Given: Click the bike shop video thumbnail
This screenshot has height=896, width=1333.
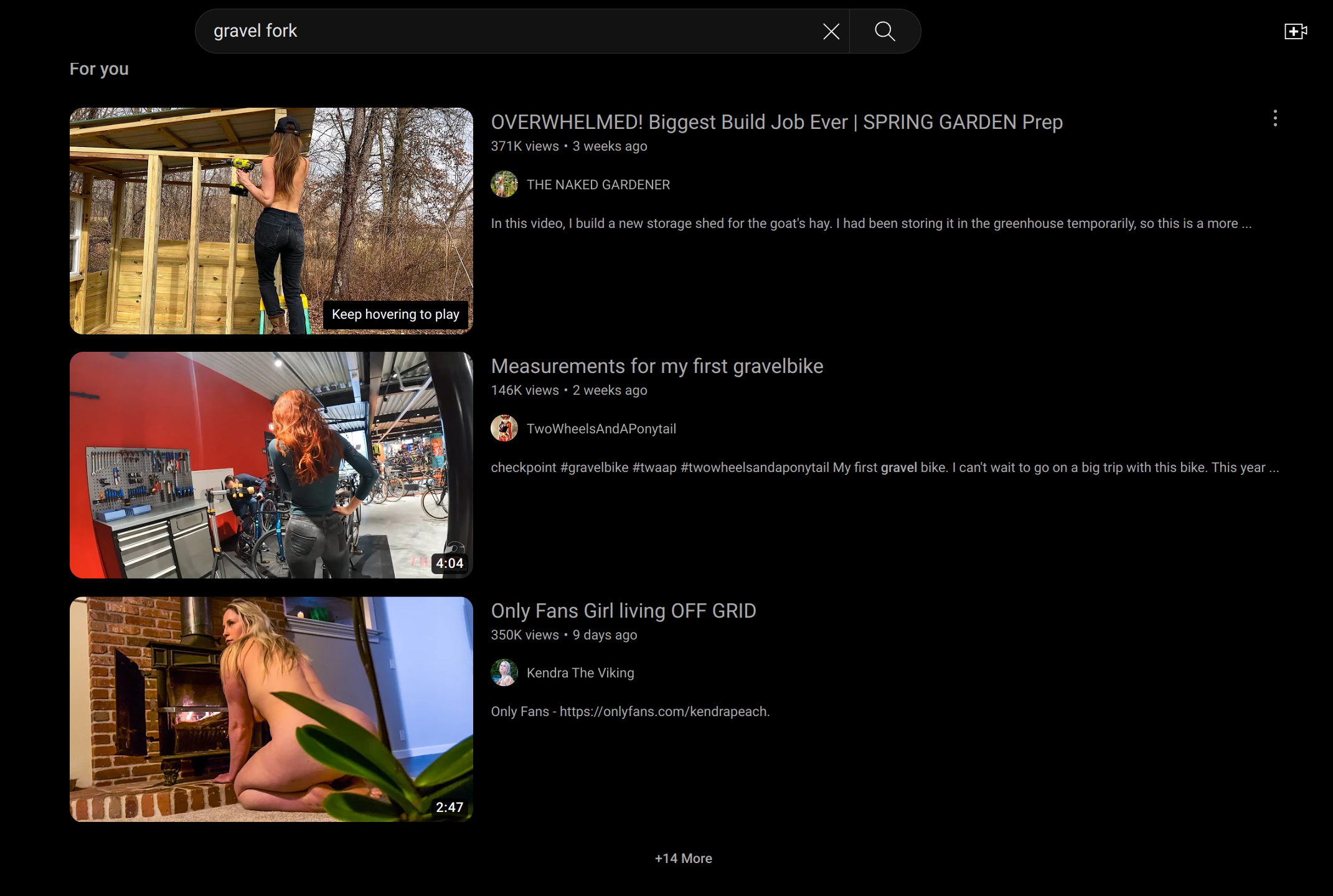Looking at the screenshot, I should [x=271, y=465].
